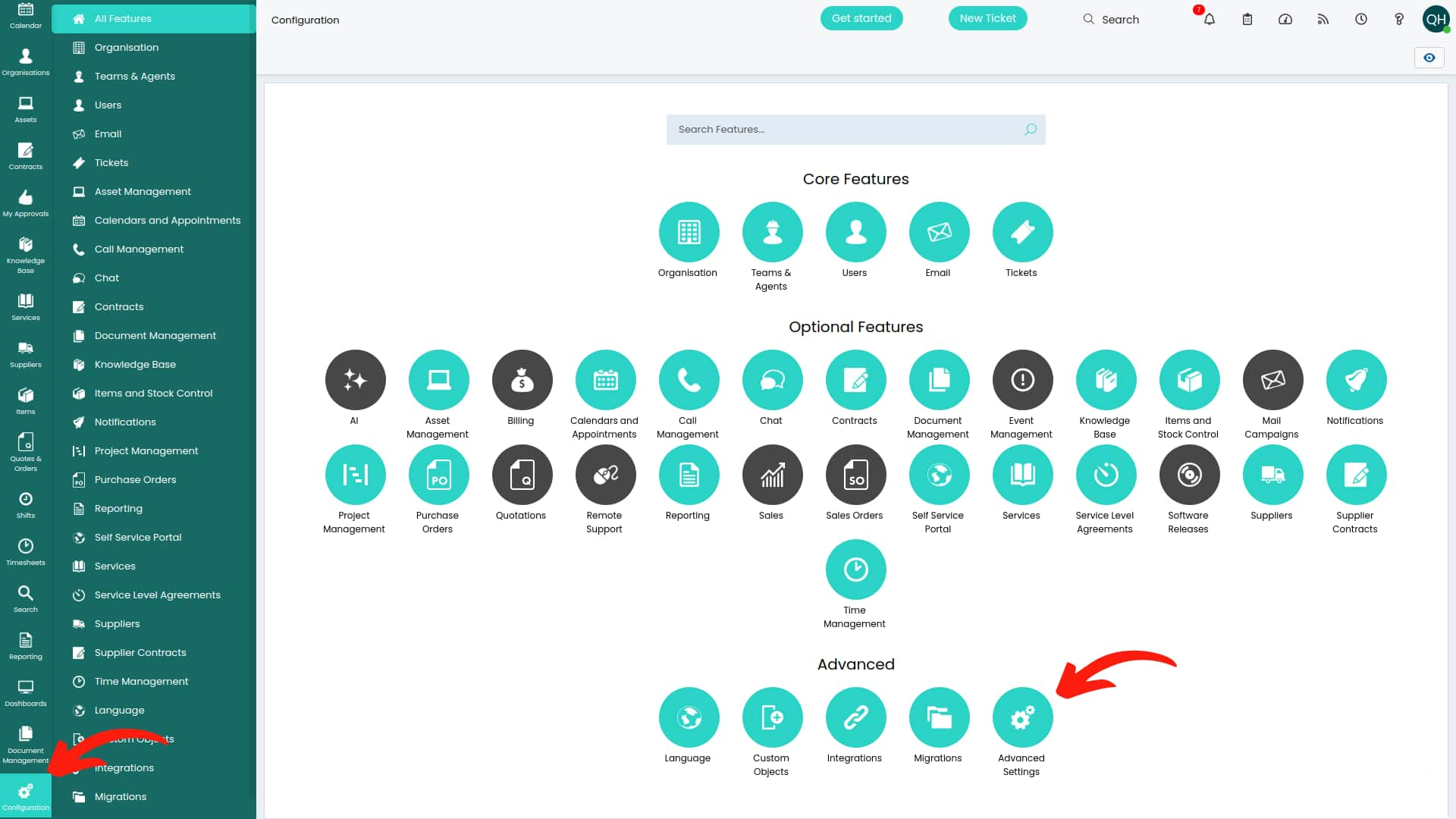The width and height of the screenshot is (1456, 819).
Task: Select the Time Management icon
Action: click(x=855, y=569)
